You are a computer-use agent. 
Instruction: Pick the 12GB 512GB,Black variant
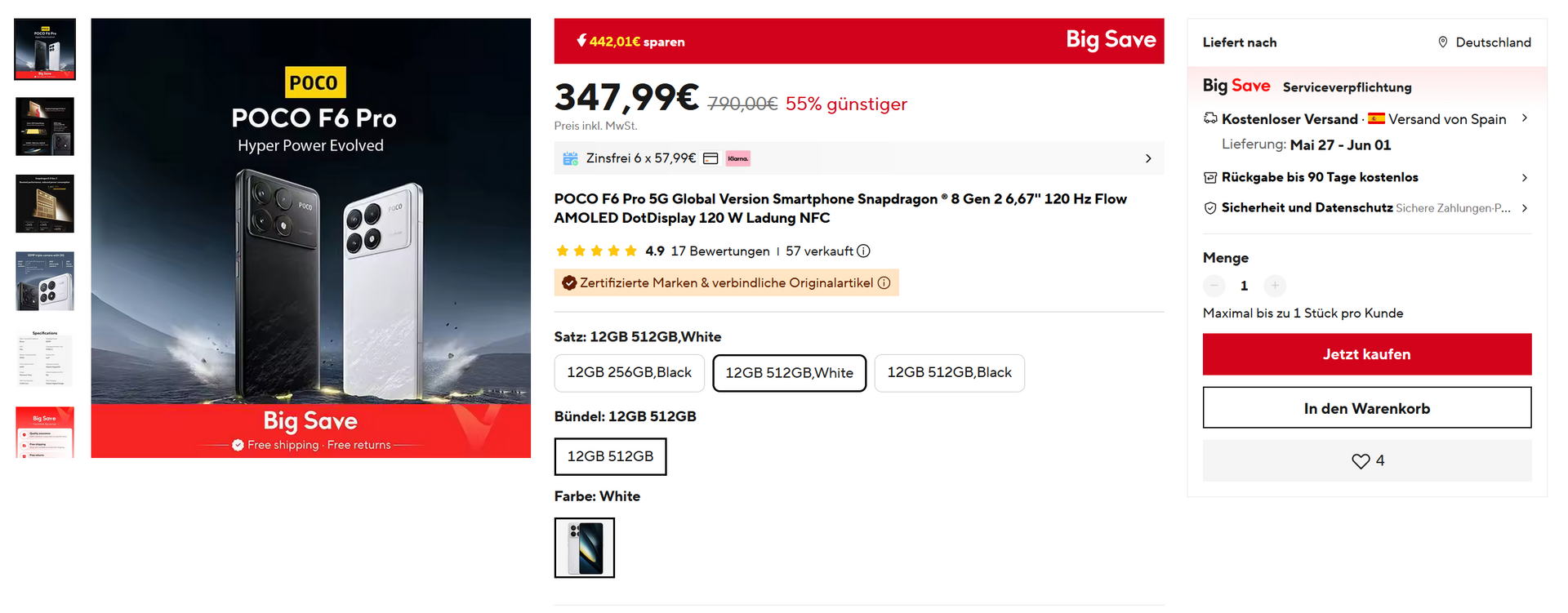click(949, 373)
